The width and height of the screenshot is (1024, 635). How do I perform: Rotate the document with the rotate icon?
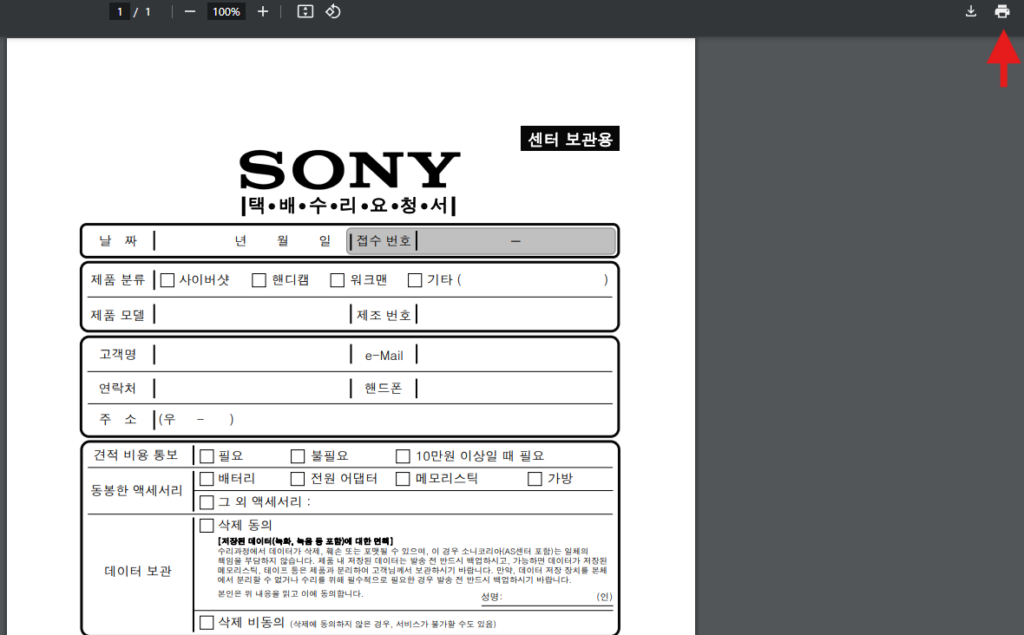pos(333,11)
